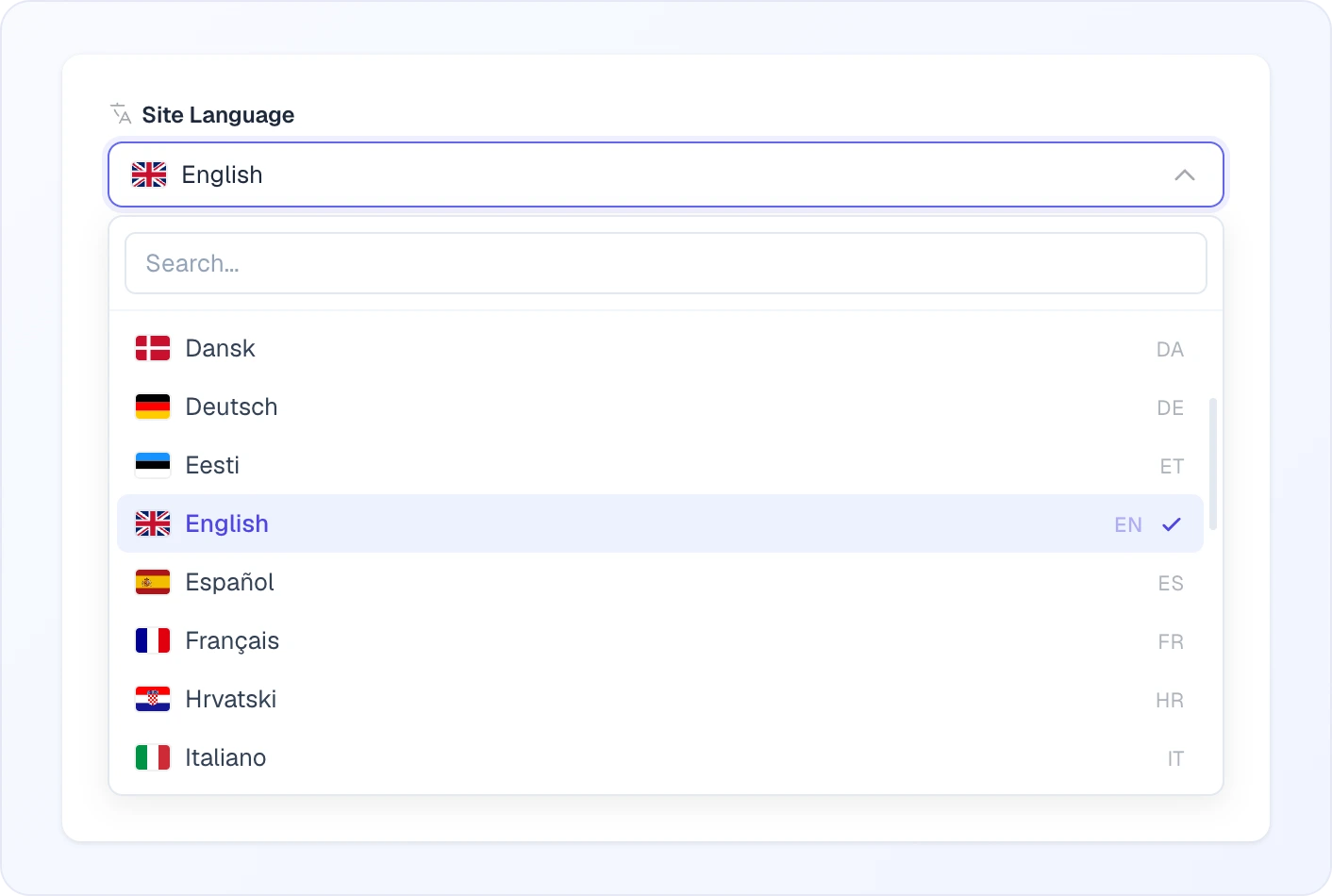Choose Deutsch as site language
This screenshot has width=1332, height=896.
[660, 407]
